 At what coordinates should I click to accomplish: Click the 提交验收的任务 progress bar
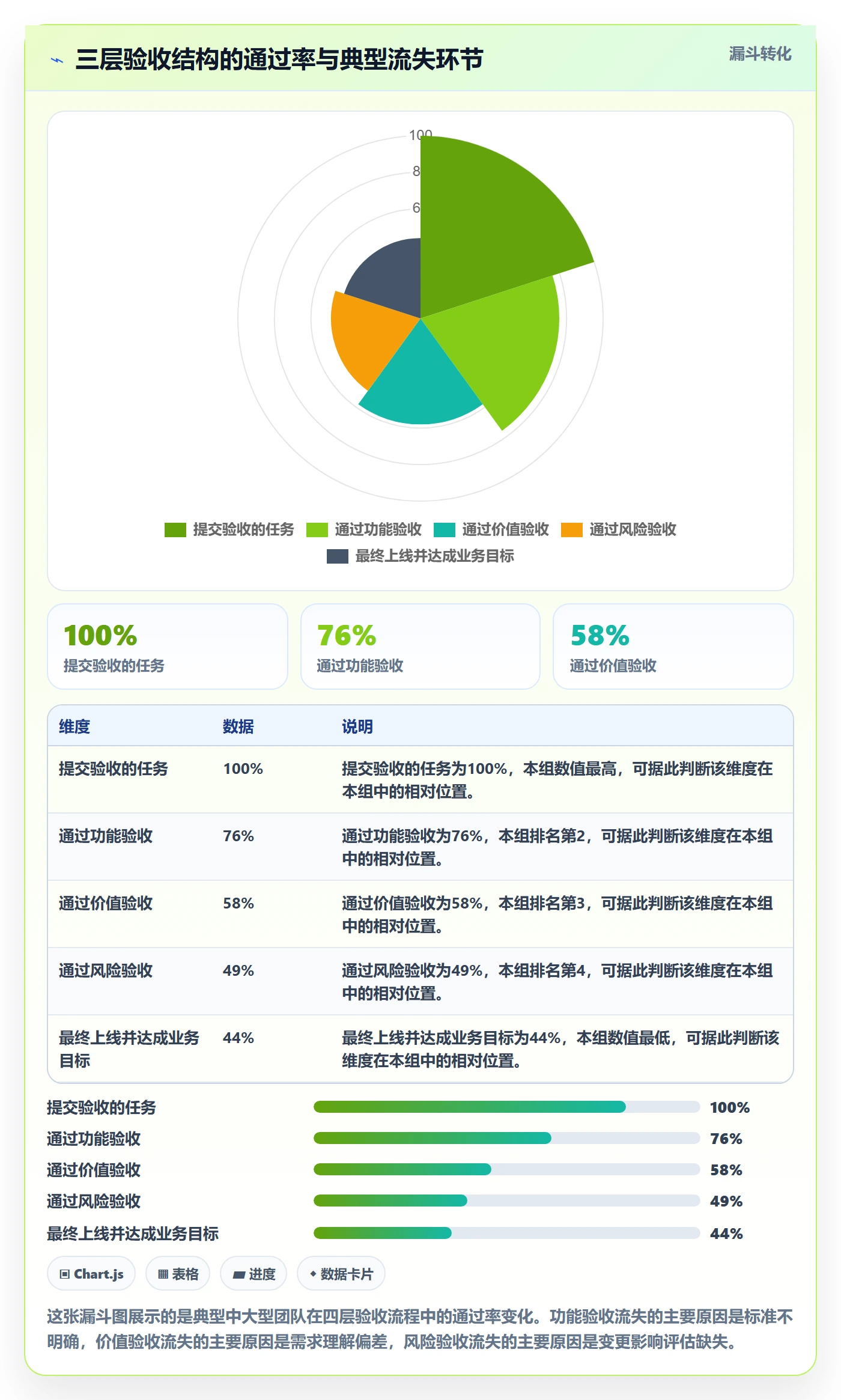point(506,1107)
